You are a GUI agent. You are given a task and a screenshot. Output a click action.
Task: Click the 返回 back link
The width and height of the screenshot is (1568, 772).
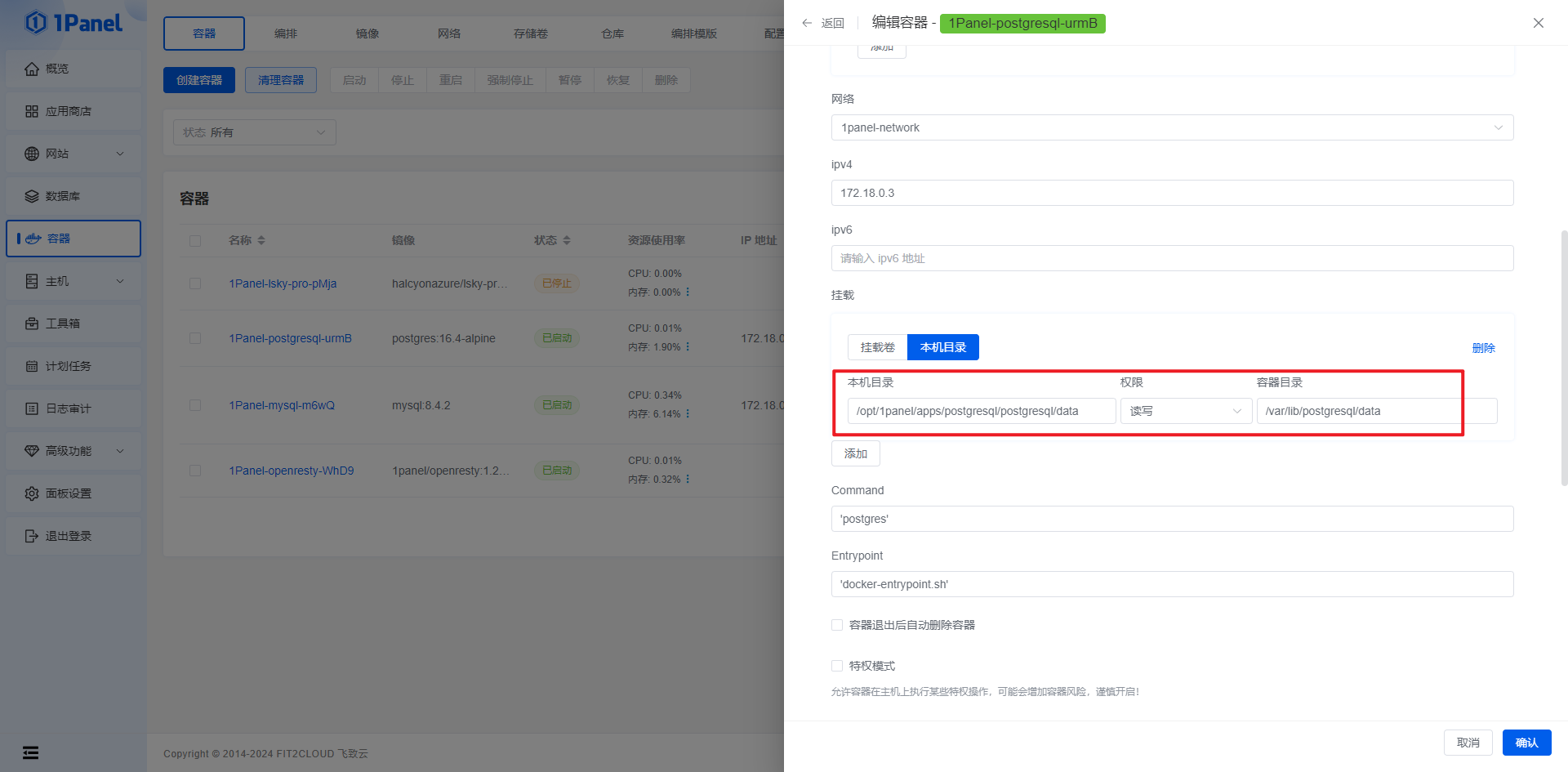tap(833, 23)
